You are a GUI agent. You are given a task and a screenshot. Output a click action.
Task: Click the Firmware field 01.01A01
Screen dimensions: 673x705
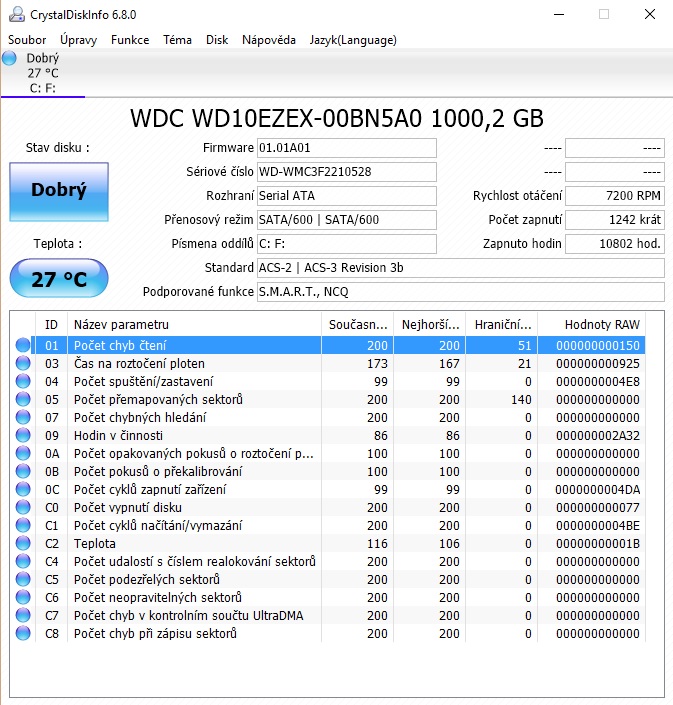tap(347, 148)
